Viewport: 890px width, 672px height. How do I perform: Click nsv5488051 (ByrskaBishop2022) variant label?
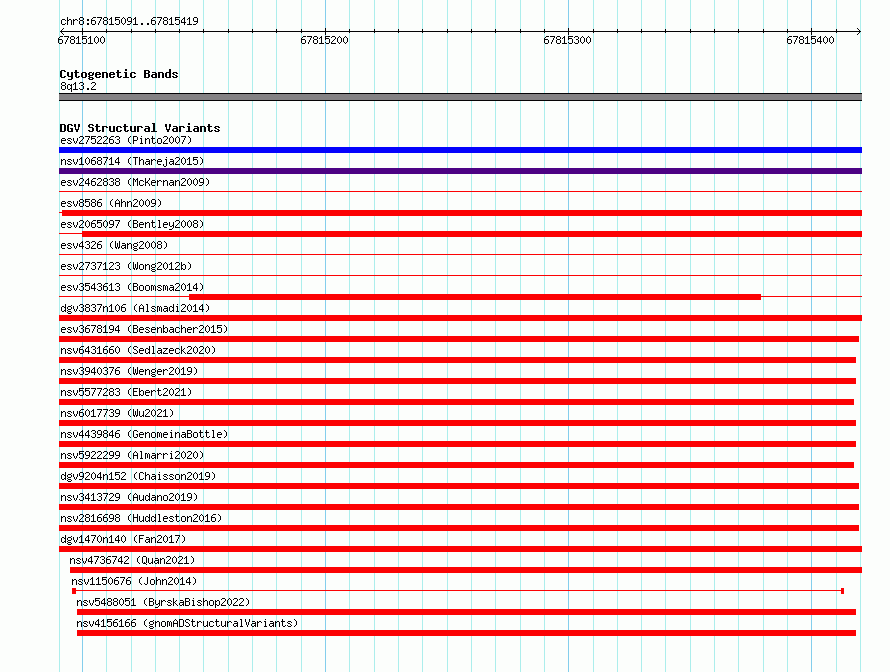point(163,602)
